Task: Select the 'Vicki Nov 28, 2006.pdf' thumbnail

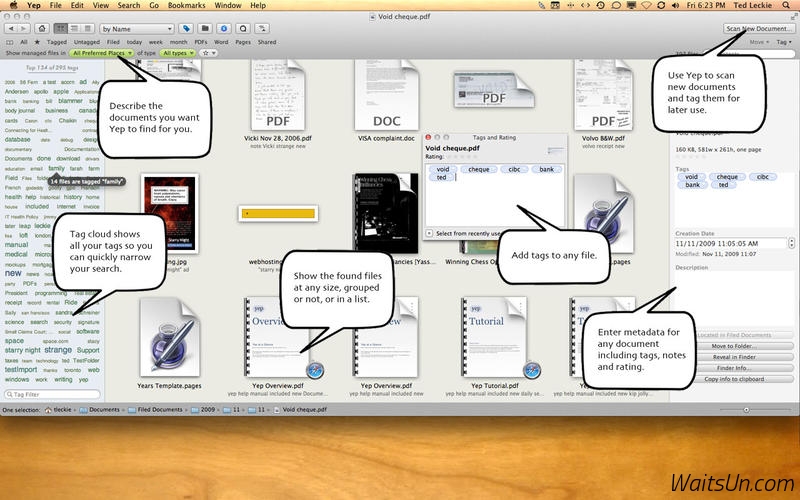Action: click(278, 95)
